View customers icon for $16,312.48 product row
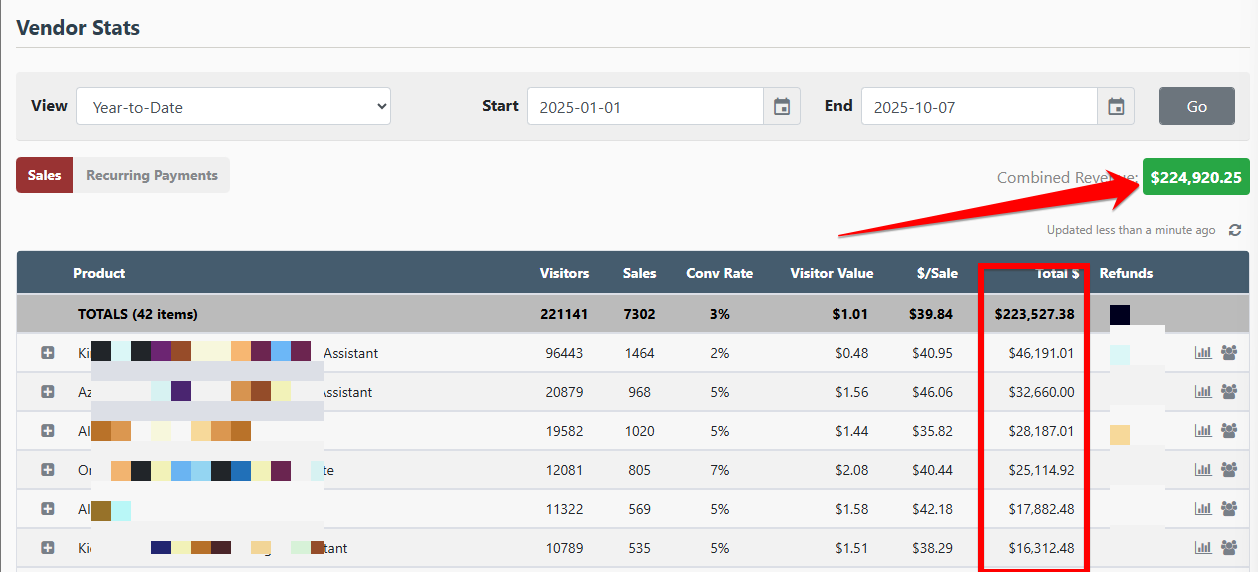Image resolution: width=1258 pixels, height=572 pixels. pos(1229,548)
